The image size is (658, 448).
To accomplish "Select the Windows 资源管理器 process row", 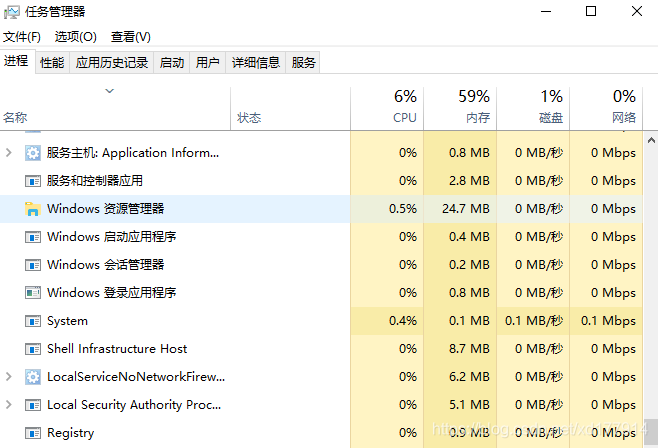I will 321,209.
